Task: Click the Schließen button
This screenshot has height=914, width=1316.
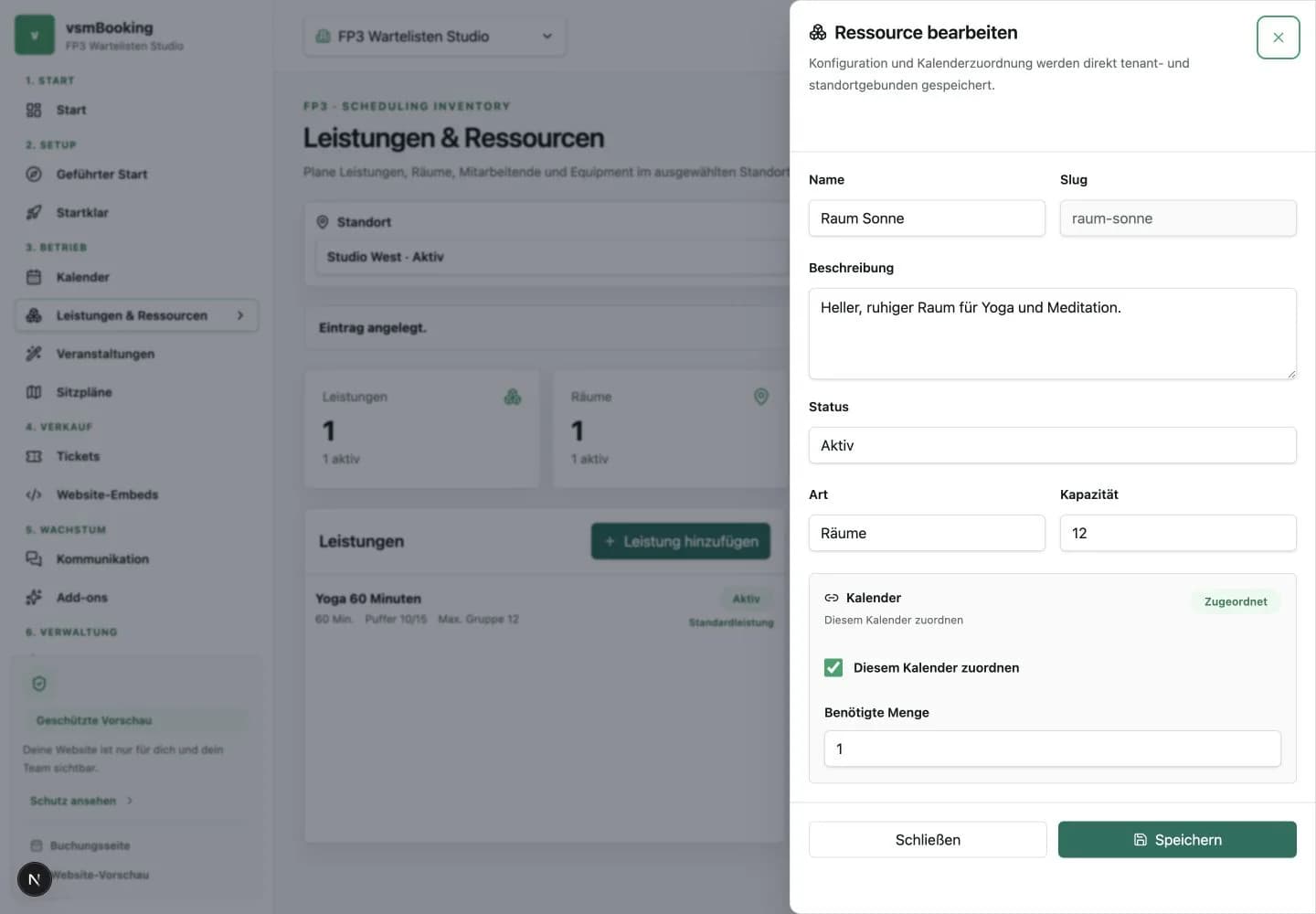Action: pyautogui.click(x=928, y=839)
